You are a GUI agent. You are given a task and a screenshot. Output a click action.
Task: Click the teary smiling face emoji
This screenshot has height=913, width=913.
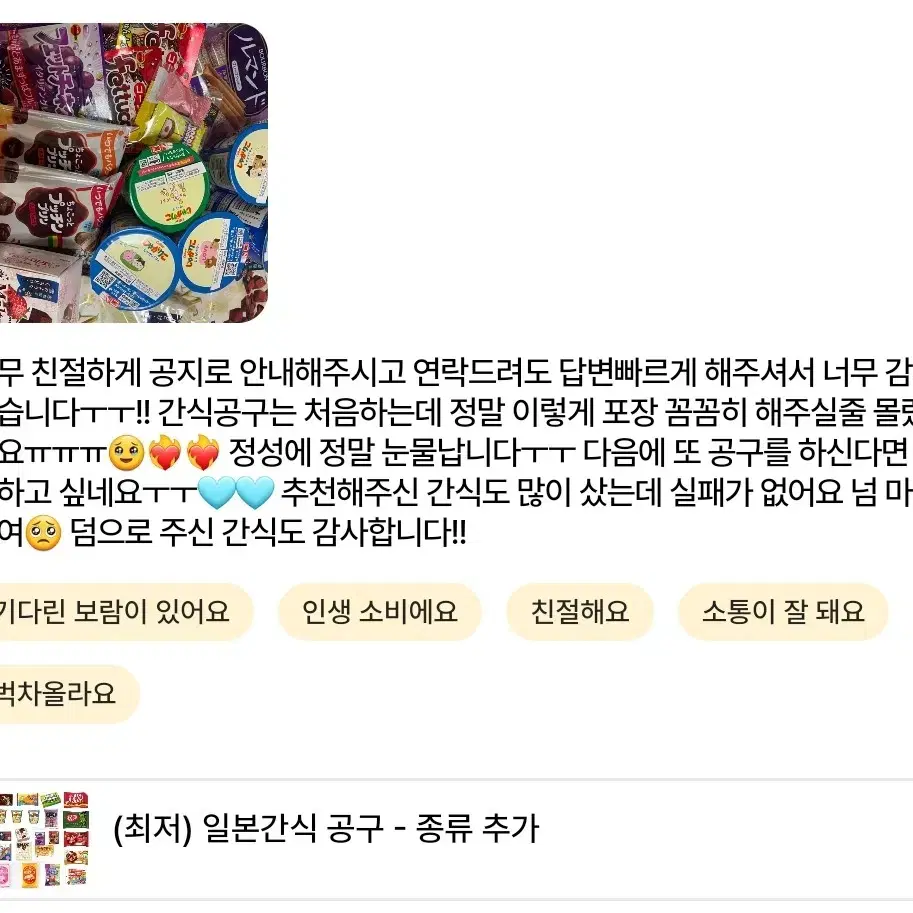[126, 453]
